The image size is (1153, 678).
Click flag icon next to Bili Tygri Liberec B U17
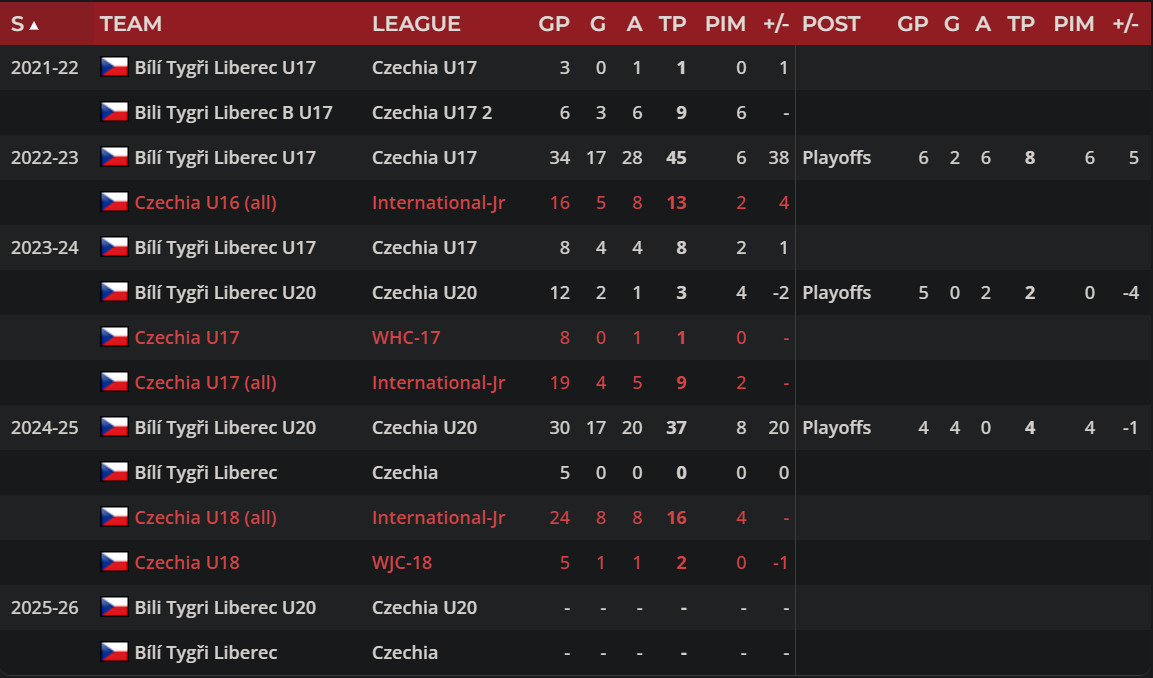point(114,112)
